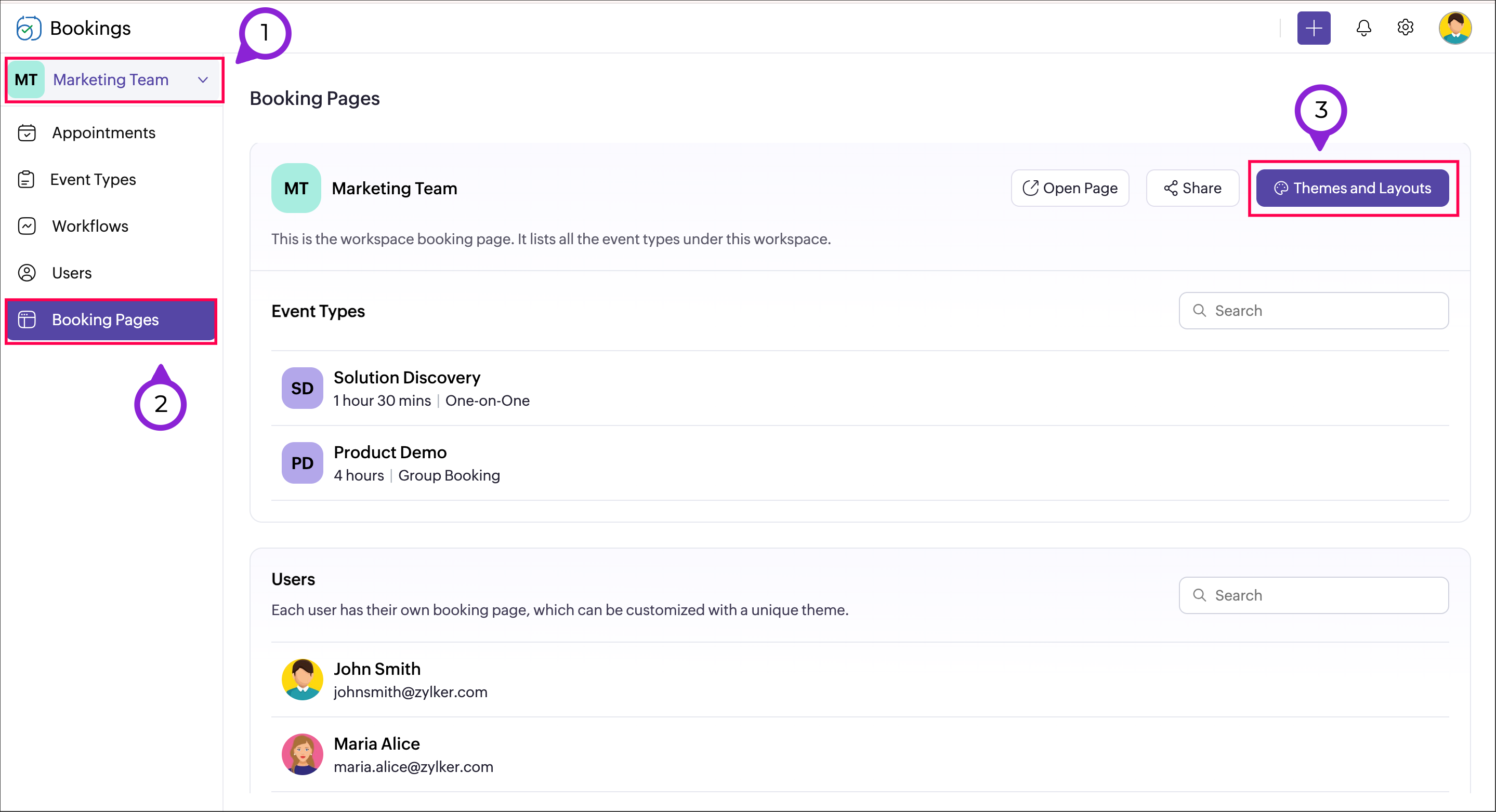
Task: Open the Solution Discovery event type
Action: [860, 388]
